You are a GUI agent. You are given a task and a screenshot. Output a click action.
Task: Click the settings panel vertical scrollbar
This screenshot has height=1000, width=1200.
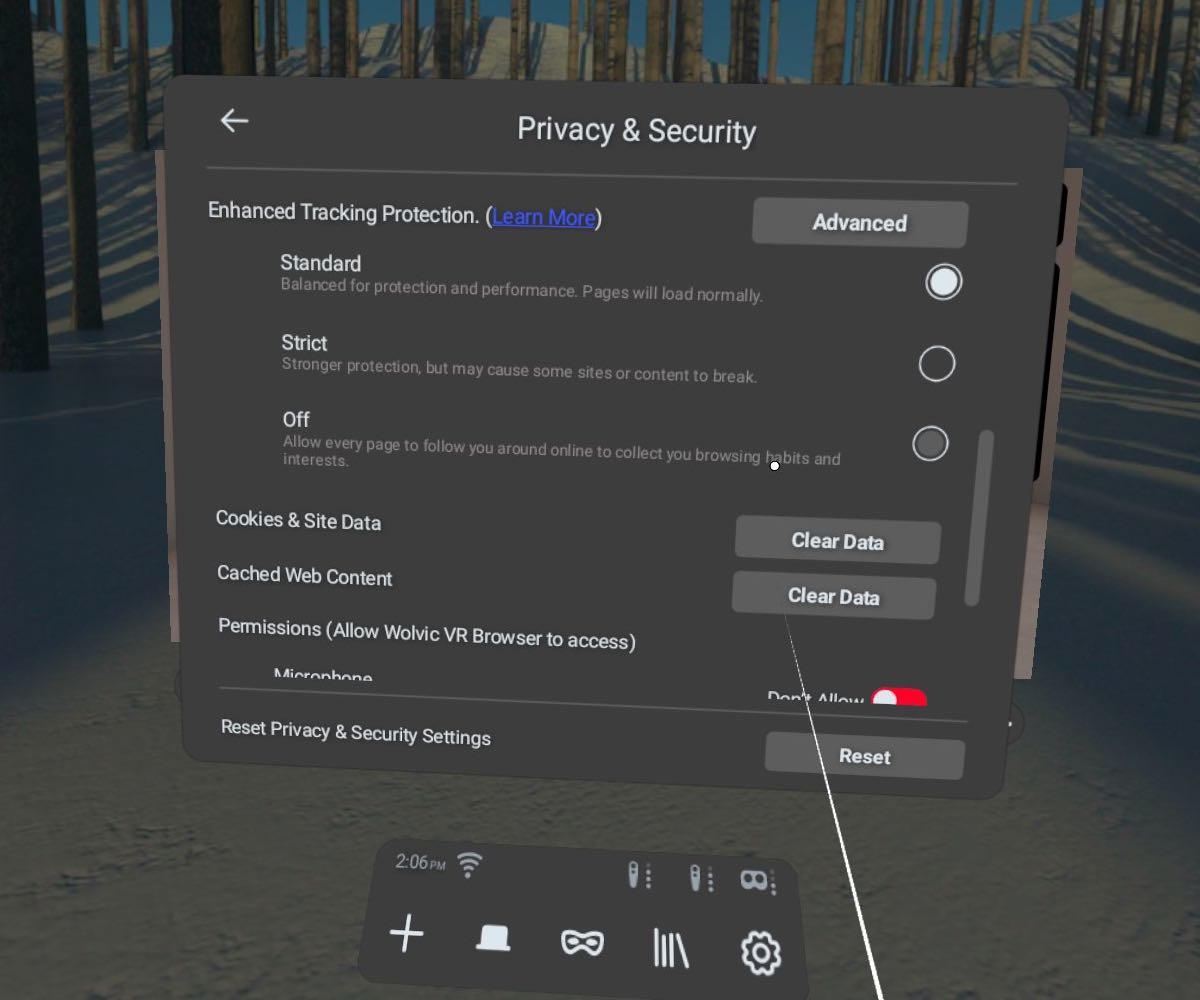click(x=980, y=518)
